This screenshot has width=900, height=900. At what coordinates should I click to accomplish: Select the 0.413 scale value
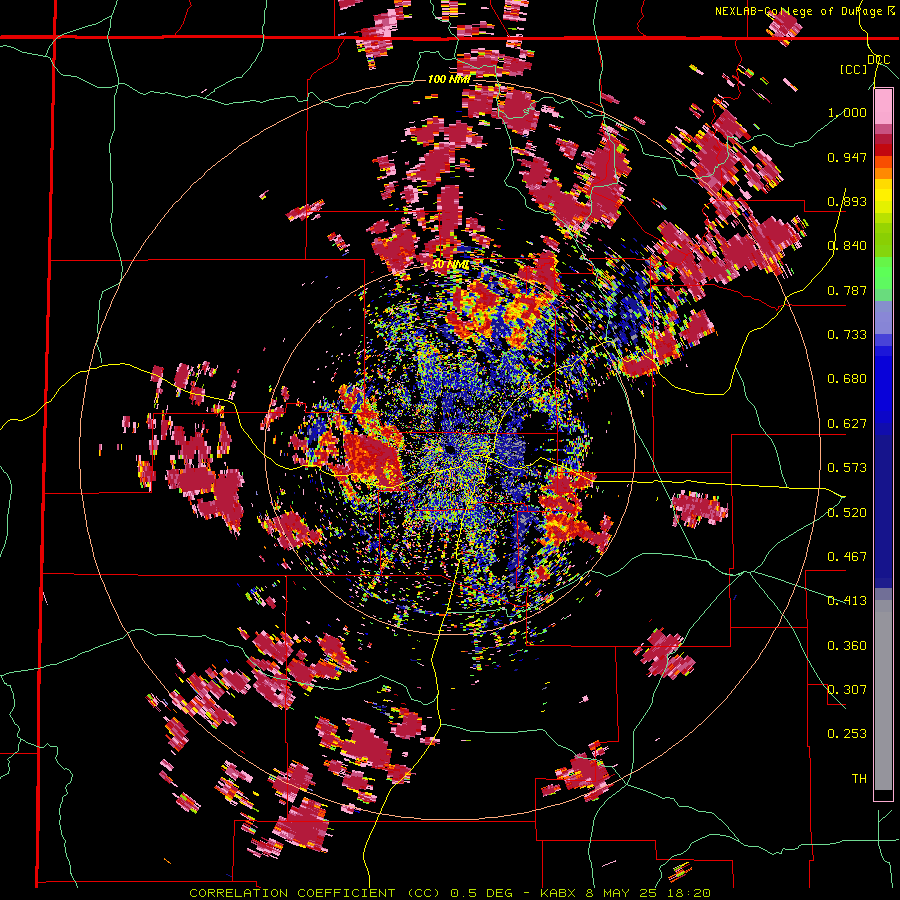[x=847, y=601]
